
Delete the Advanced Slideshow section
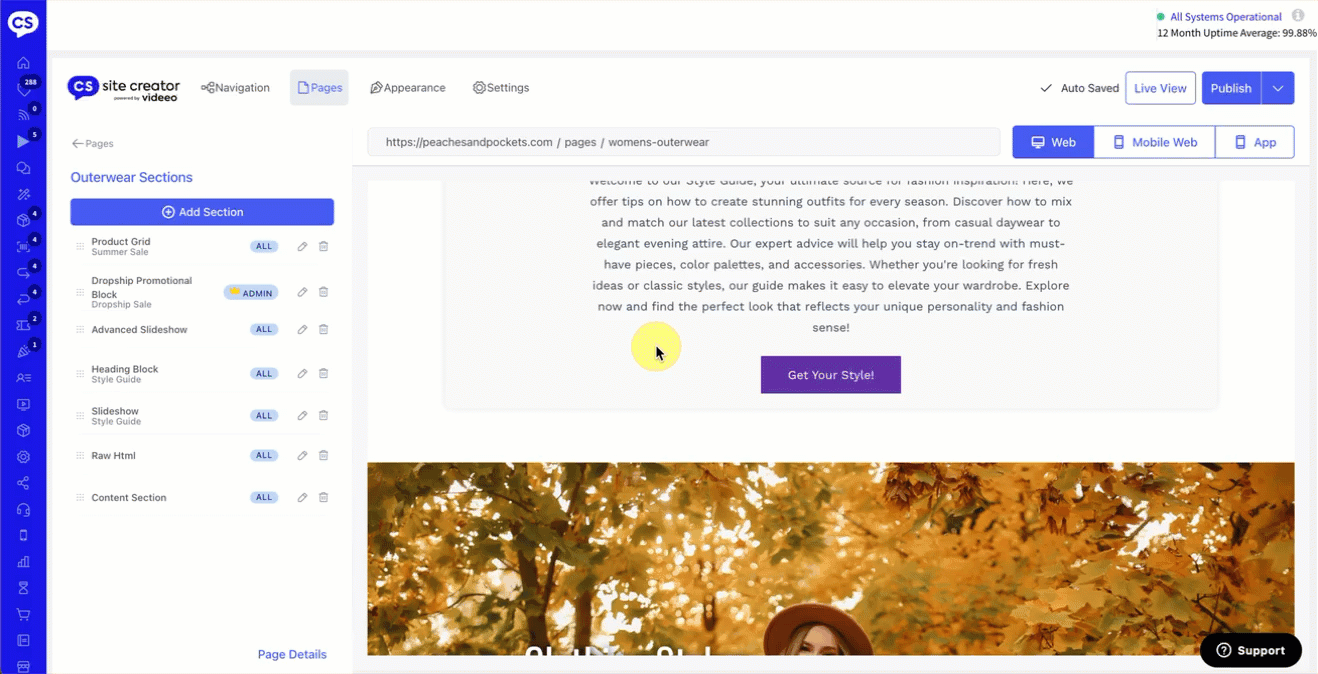pos(323,329)
